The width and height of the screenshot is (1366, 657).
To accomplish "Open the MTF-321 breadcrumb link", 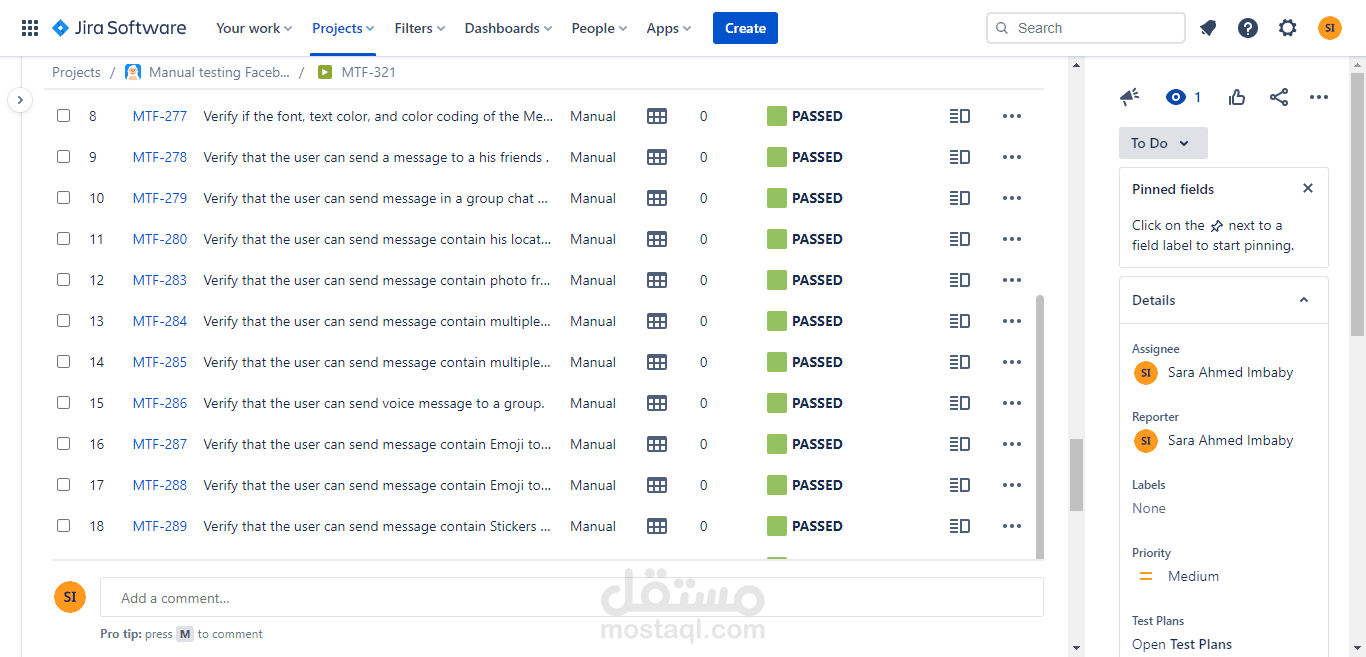I will tap(368, 72).
